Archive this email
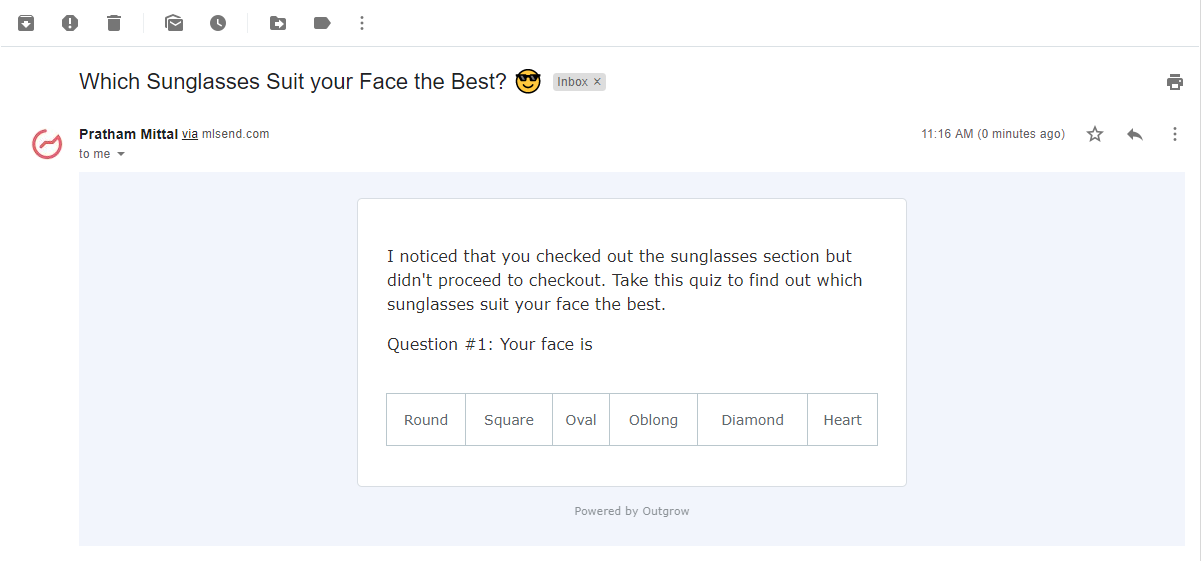 [x=26, y=23]
